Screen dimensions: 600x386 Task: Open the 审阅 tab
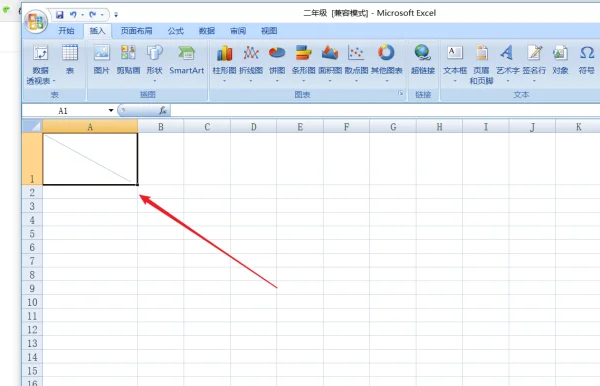(x=238, y=31)
